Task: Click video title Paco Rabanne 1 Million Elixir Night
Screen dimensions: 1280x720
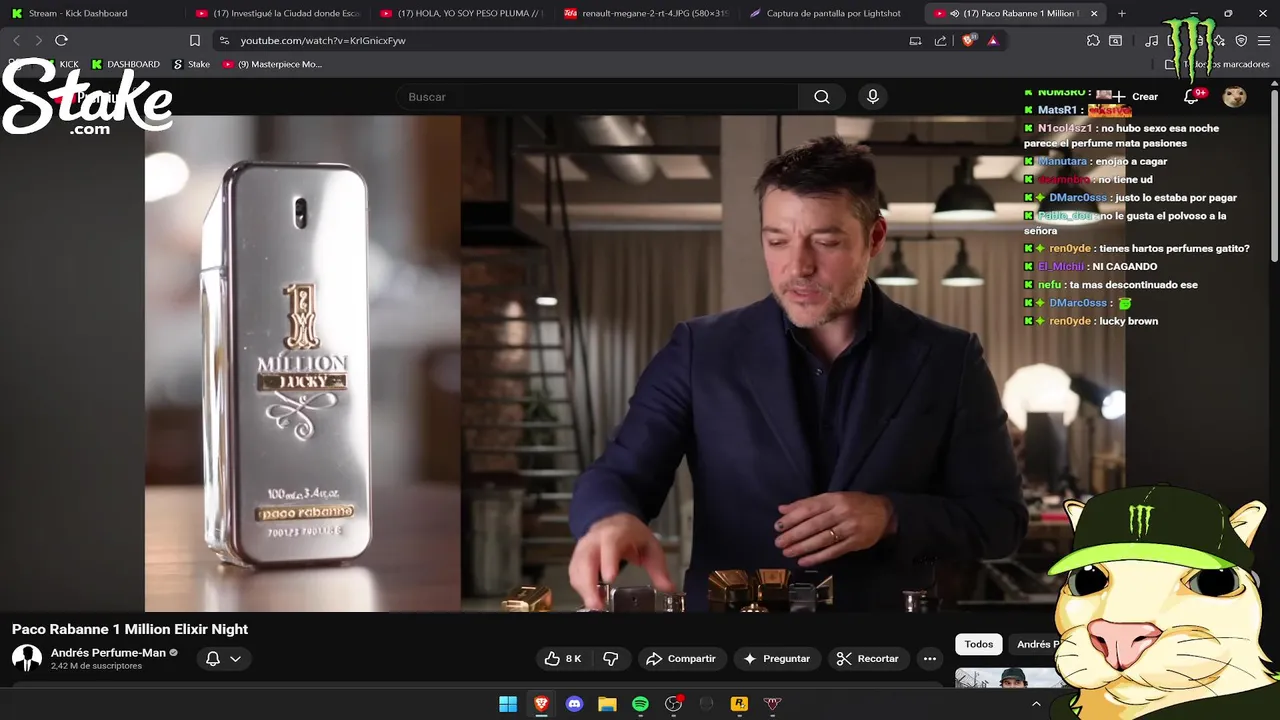Action: (130, 629)
